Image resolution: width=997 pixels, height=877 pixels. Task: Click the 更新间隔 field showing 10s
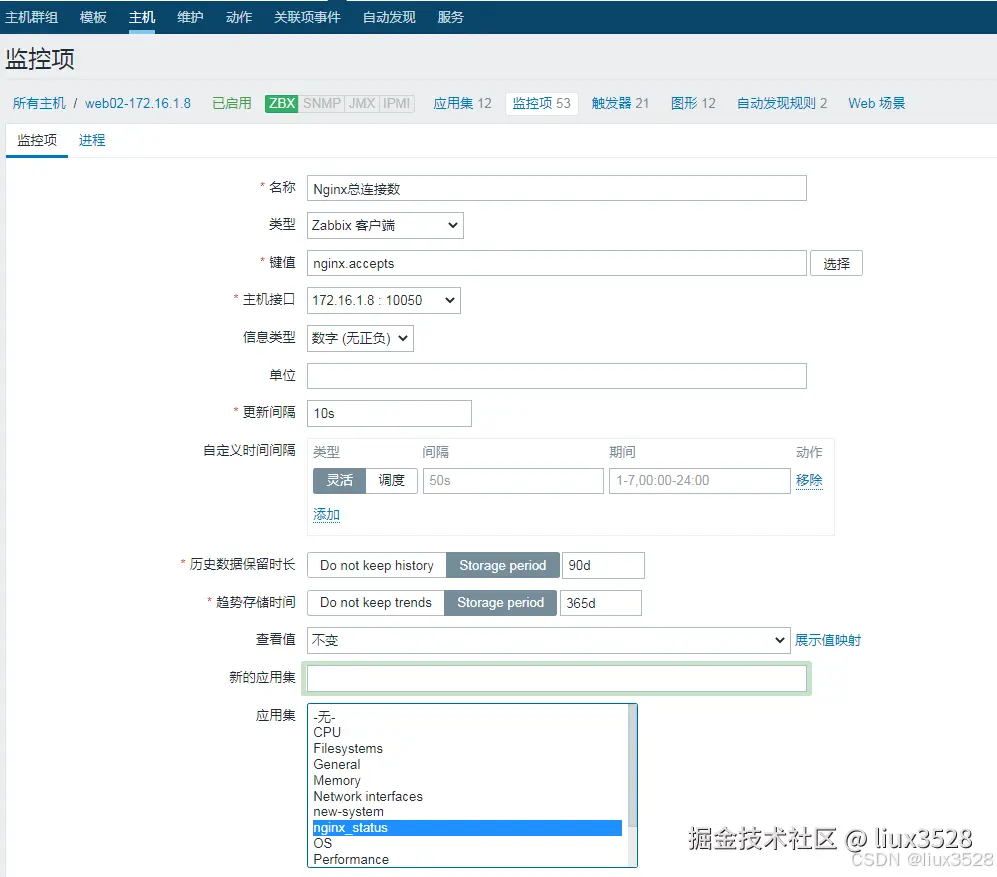click(389, 413)
